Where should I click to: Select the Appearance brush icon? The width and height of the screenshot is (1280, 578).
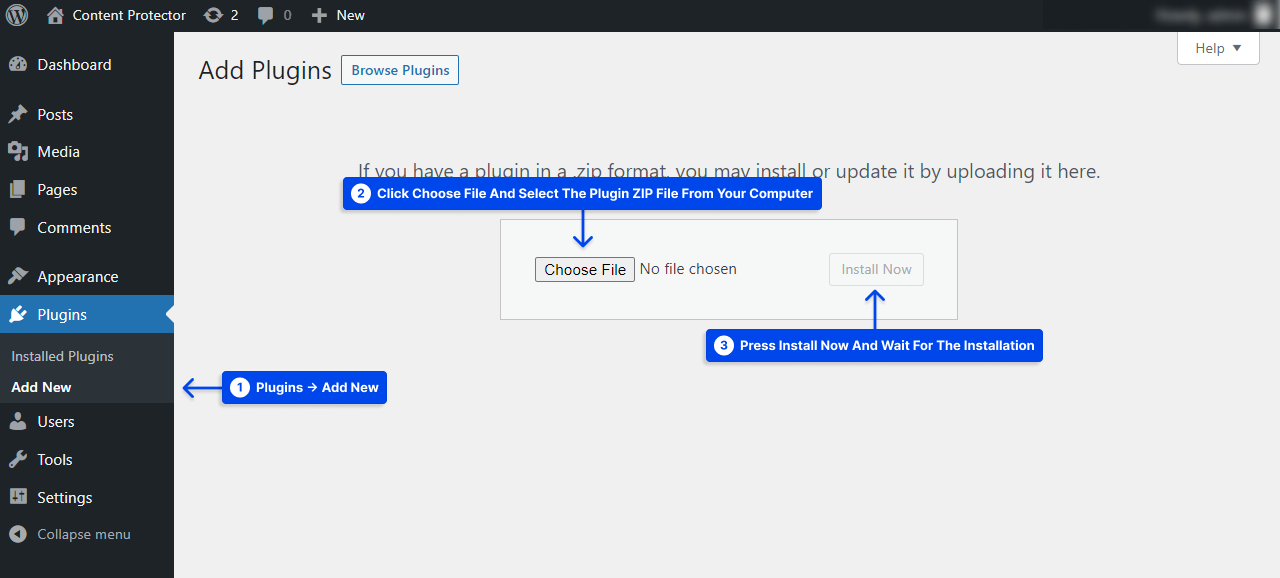coord(17,276)
